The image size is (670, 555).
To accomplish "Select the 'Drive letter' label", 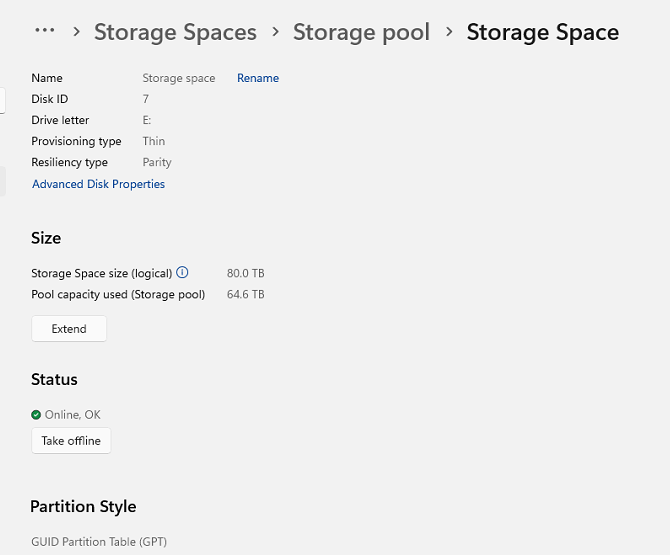I will point(60,120).
